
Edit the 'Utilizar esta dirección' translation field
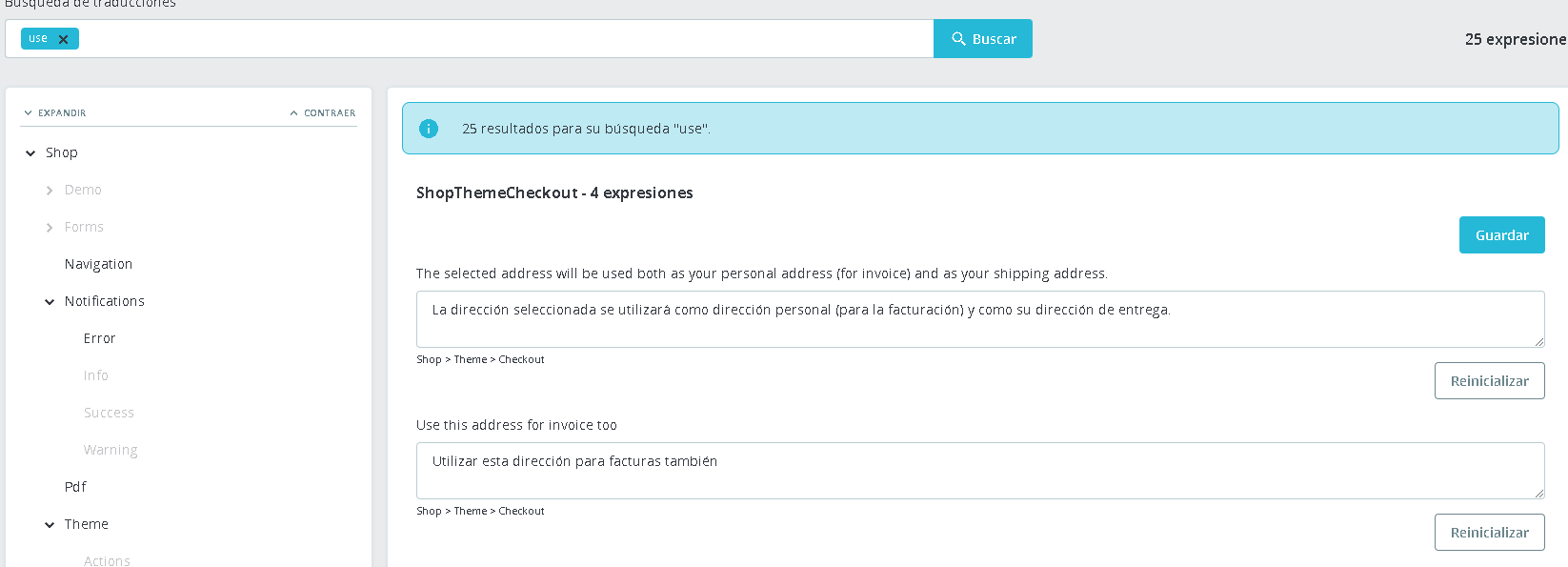click(x=979, y=471)
